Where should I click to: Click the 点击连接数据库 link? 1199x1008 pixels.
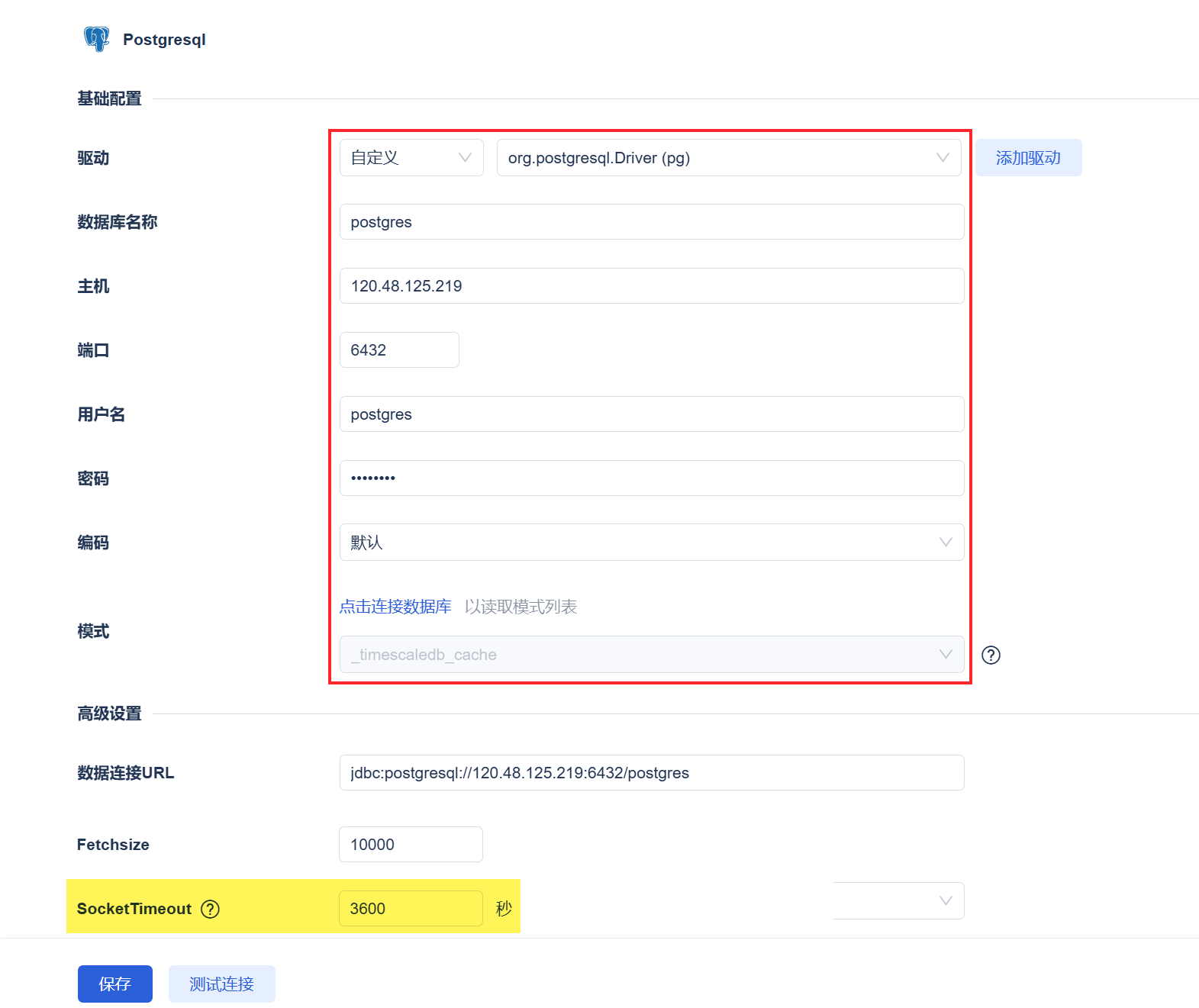coord(395,607)
